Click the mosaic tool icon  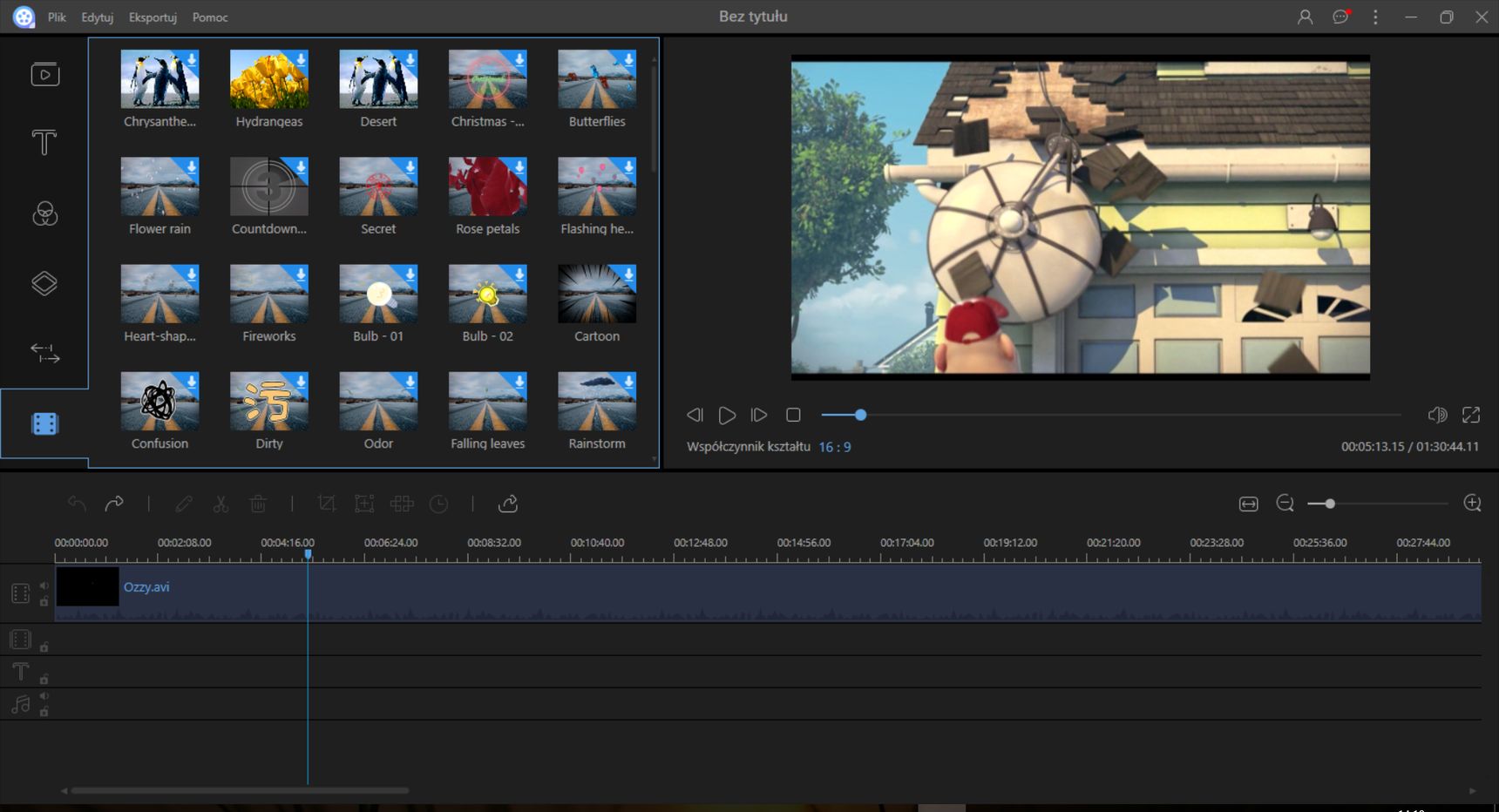[402, 504]
